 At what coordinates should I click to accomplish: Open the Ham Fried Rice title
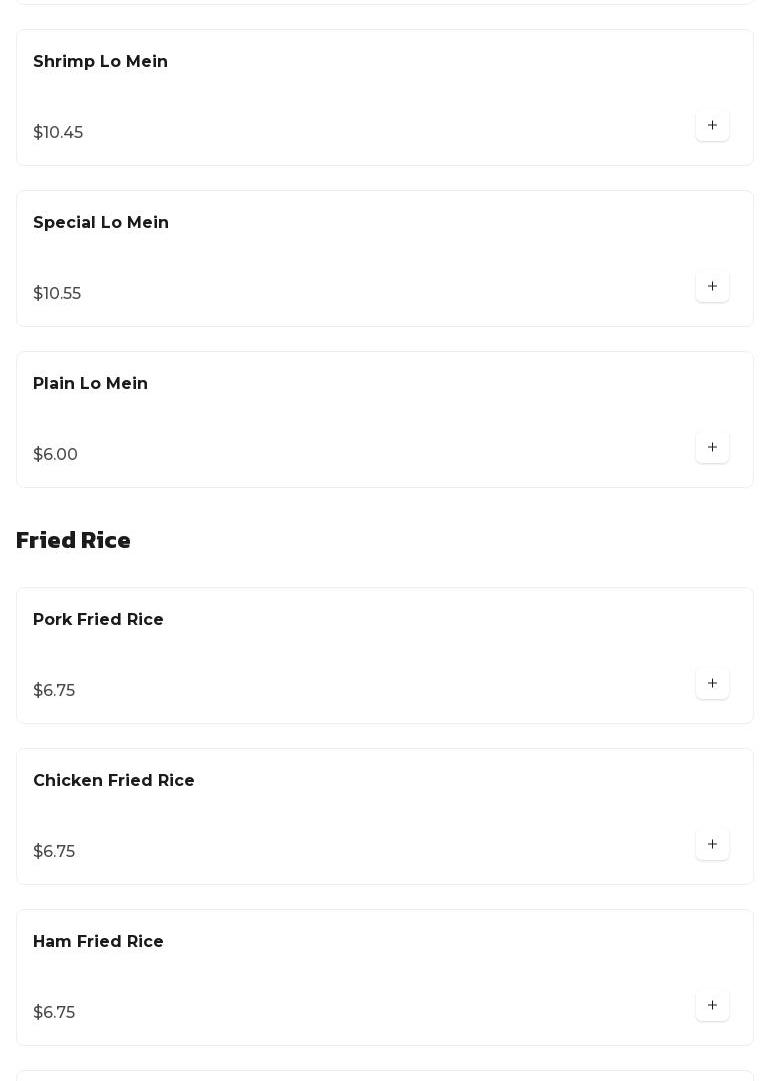coord(98,942)
